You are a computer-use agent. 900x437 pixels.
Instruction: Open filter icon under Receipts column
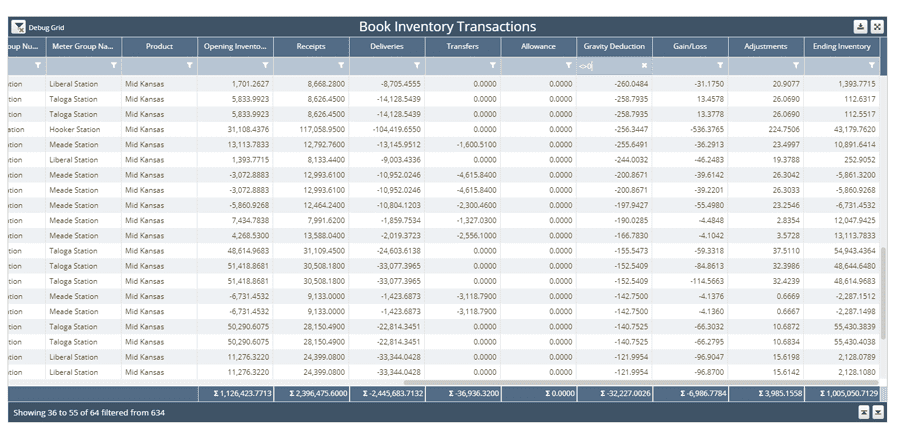tap(341, 65)
